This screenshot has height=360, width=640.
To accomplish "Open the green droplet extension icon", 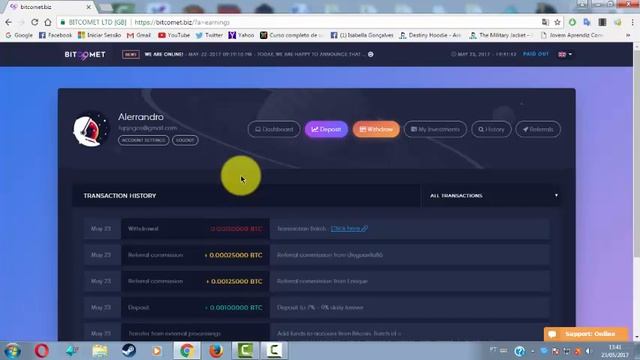I will point(572,22).
